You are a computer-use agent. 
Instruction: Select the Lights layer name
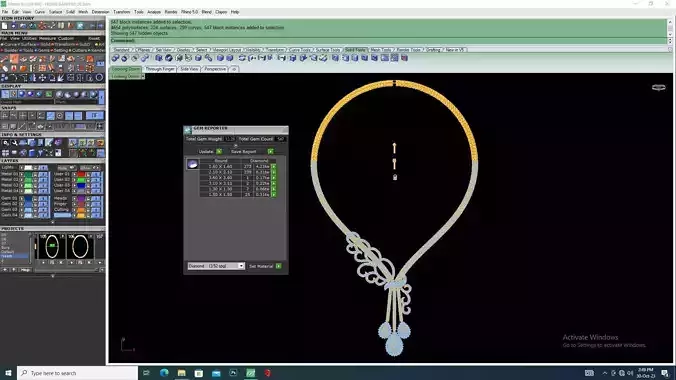(x=8, y=167)
